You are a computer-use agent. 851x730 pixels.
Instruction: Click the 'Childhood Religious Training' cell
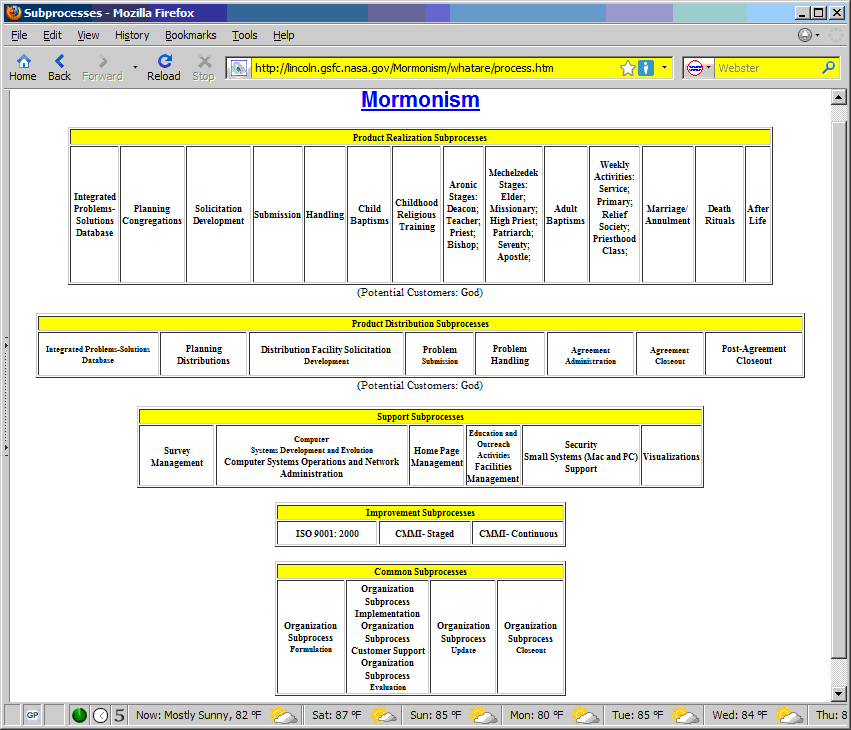(416, 214)
